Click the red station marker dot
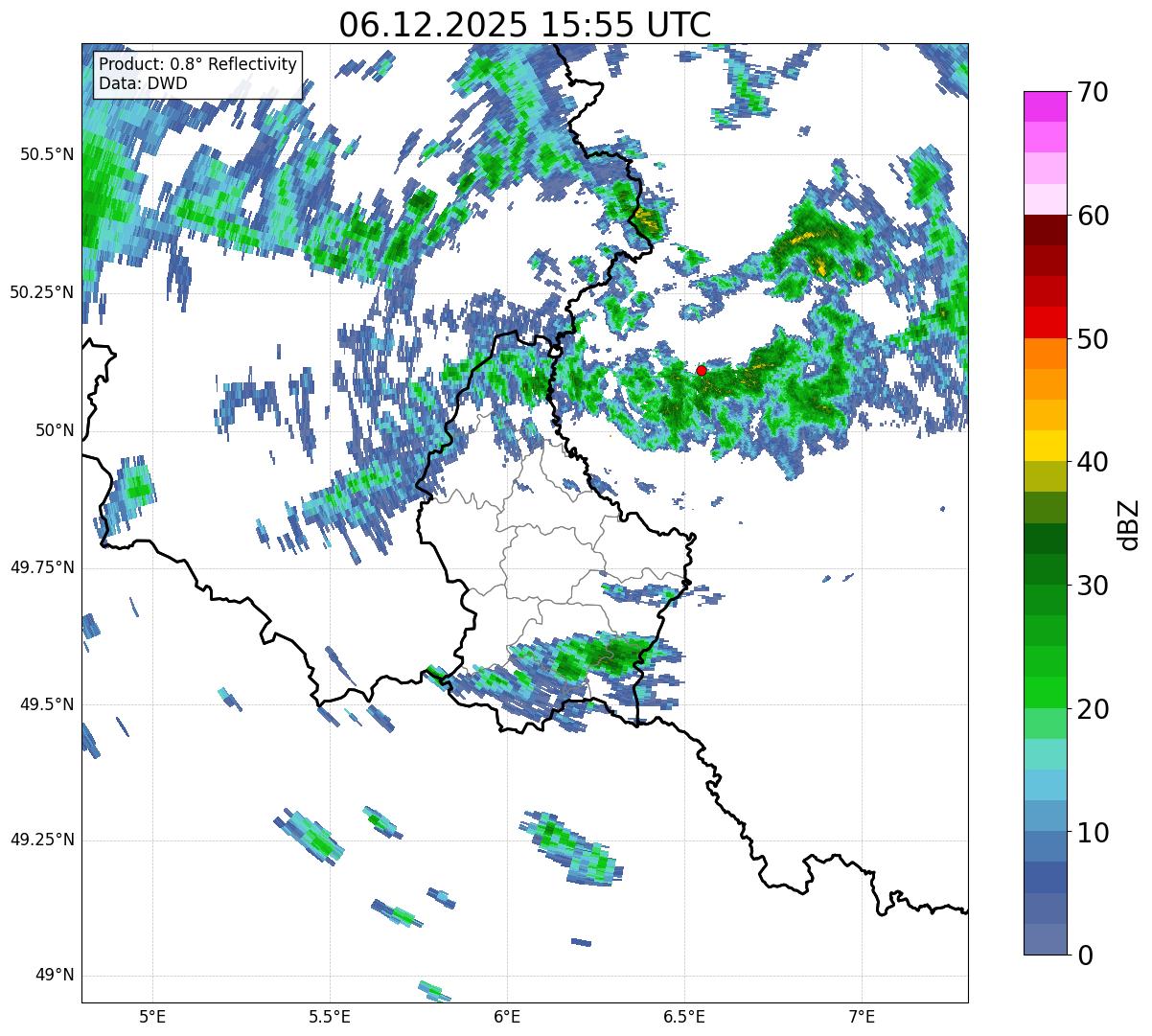Viewport: 1152px width, 1036px height. [x=702, y=370]
